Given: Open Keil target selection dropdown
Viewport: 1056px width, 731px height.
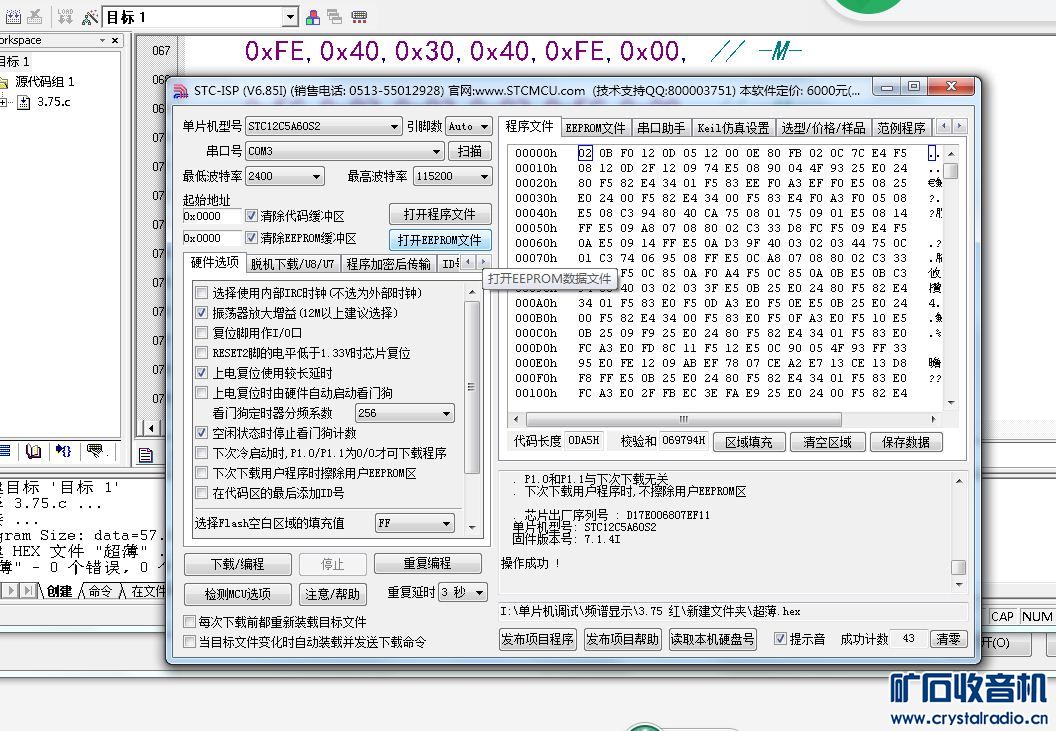Looking at the screenshot, I should pyautogui.click(x=290, y=17).
